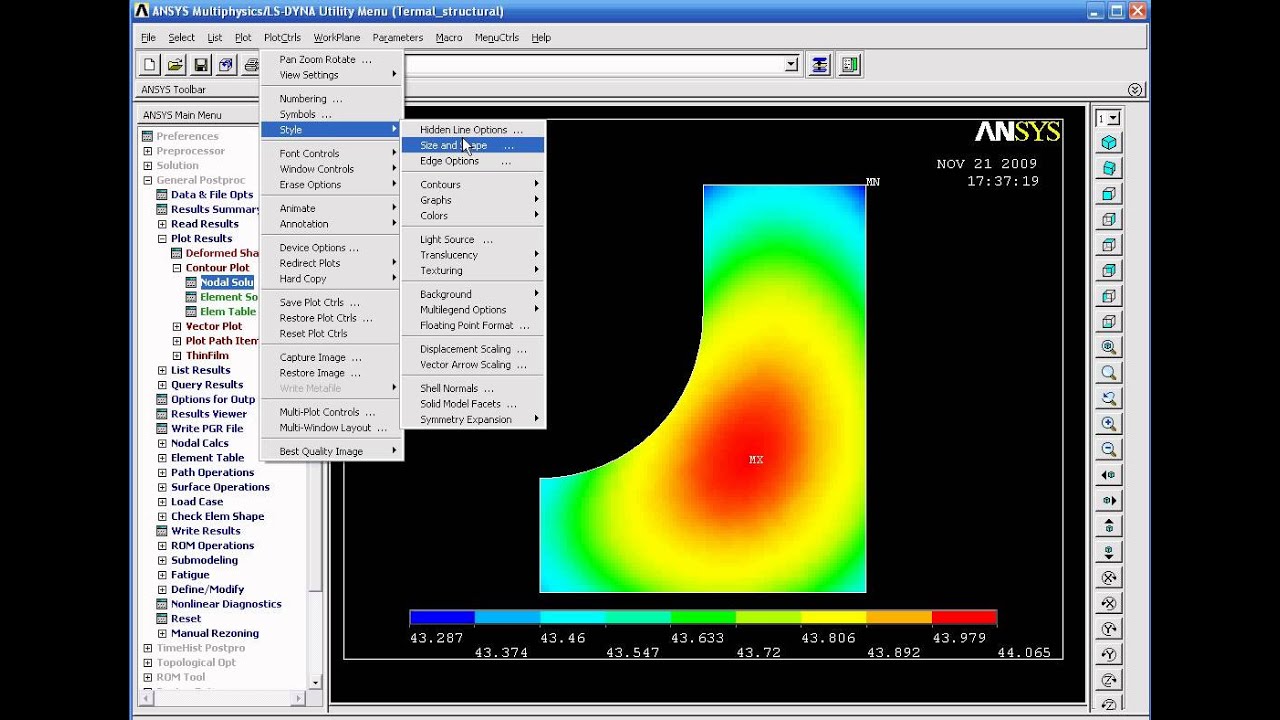Select Symmetry Expansion submenu
Viewport: 1280px width, 720px height.
point(473,420)
